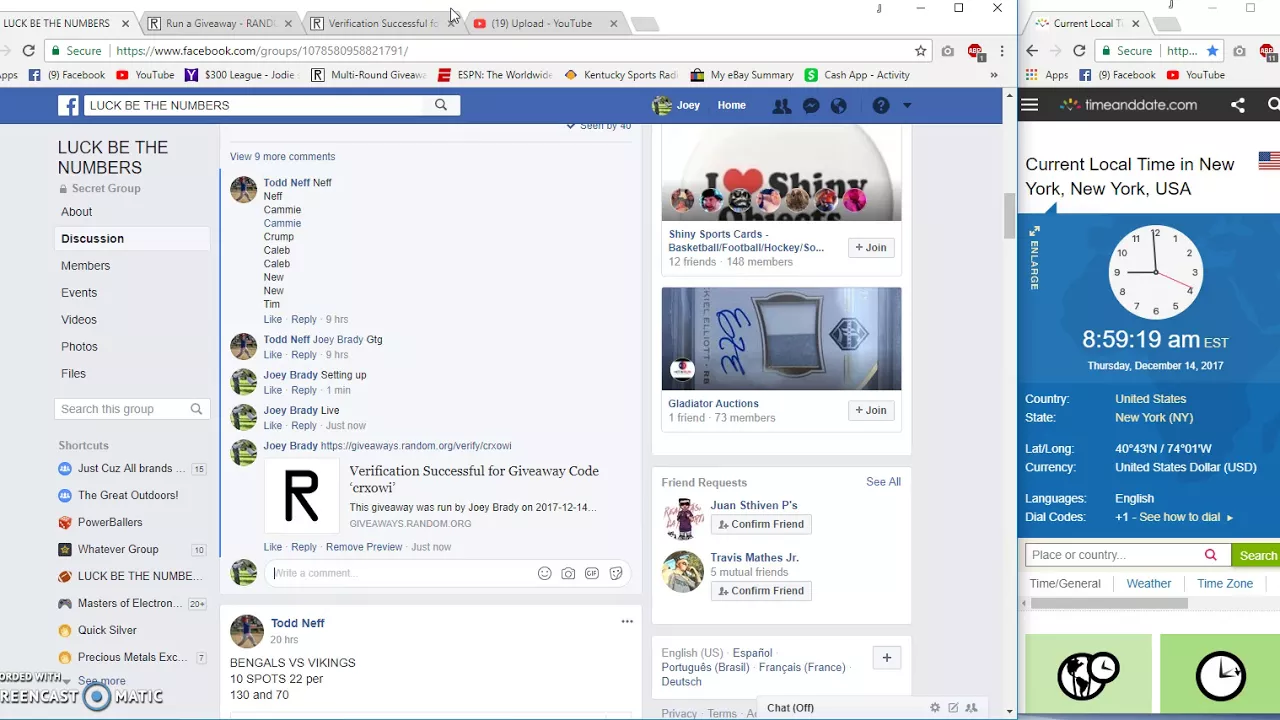Start new message from chat bar
The image size is (1280, 720).
(953, 707)
